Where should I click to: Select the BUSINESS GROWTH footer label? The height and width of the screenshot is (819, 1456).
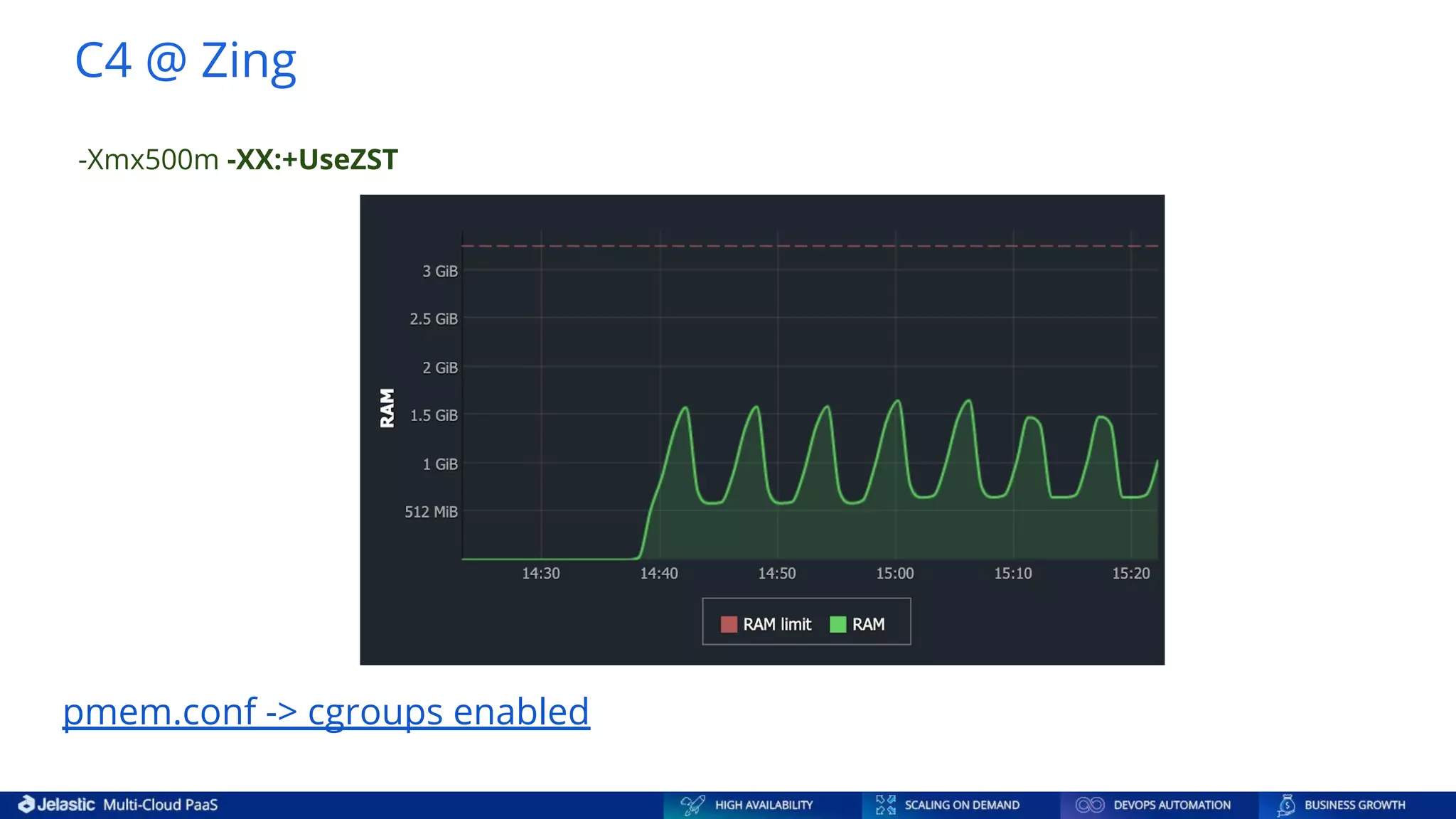coord(1354,805)
